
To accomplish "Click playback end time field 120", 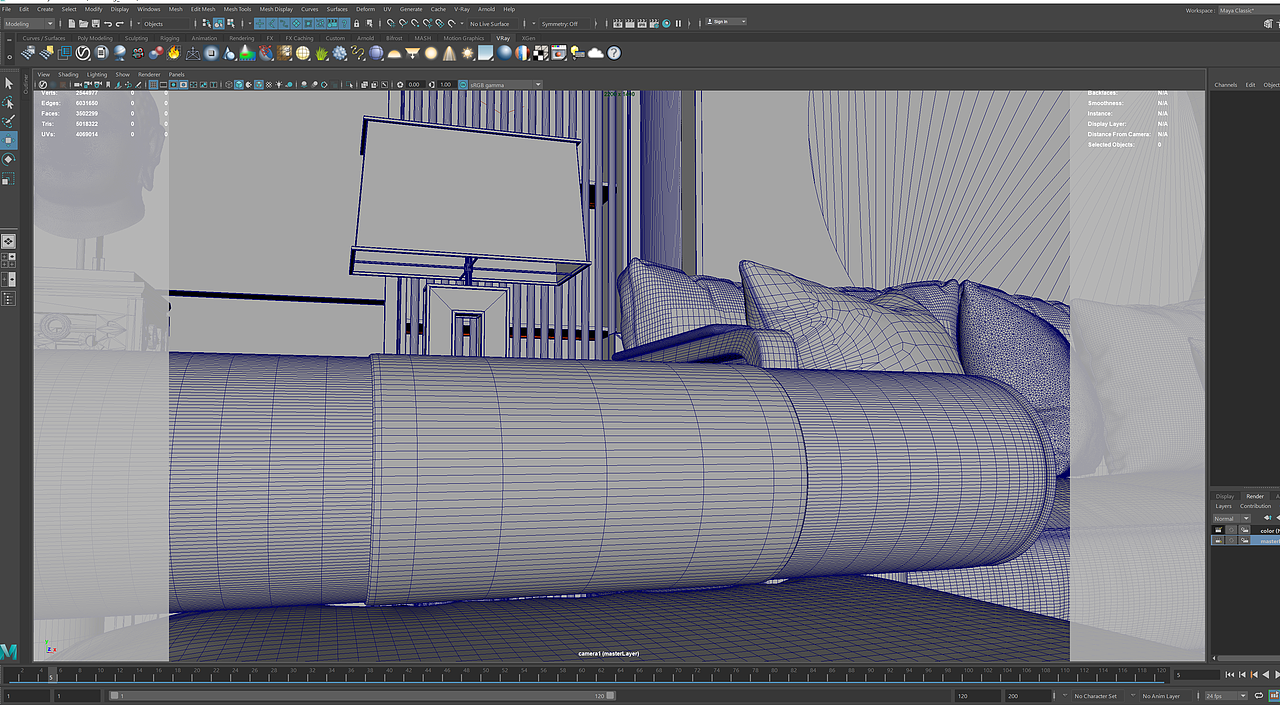I will pyautogui.click(x=977, y=696).
